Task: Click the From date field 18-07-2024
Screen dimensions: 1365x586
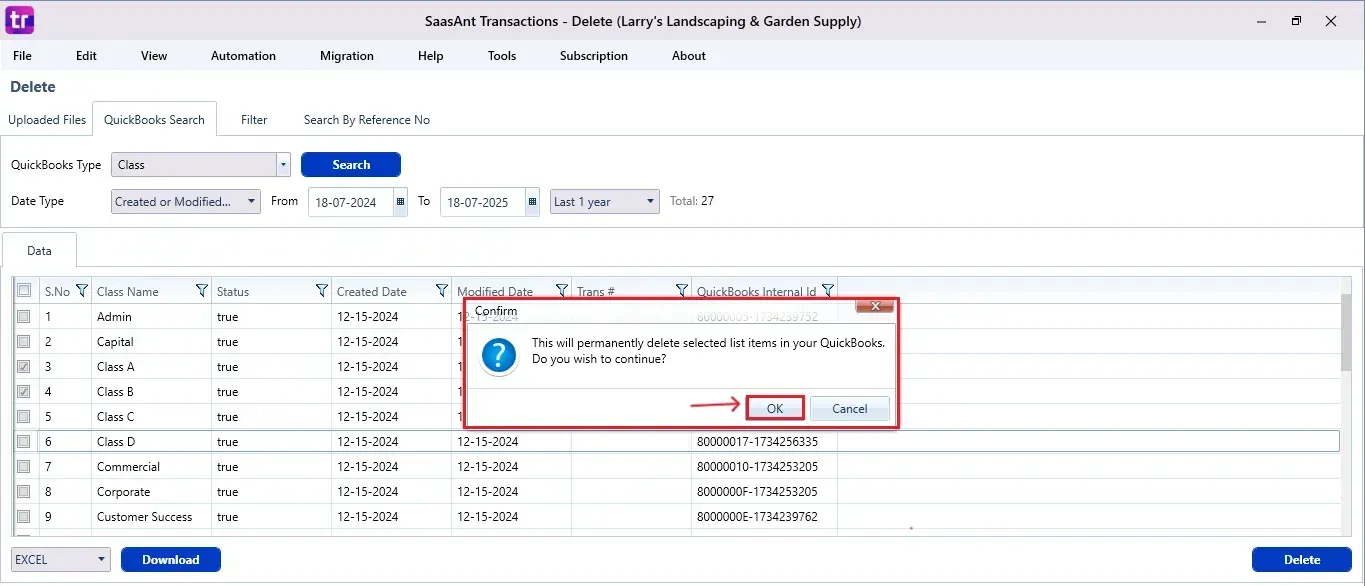Action: tap(350, 202)
